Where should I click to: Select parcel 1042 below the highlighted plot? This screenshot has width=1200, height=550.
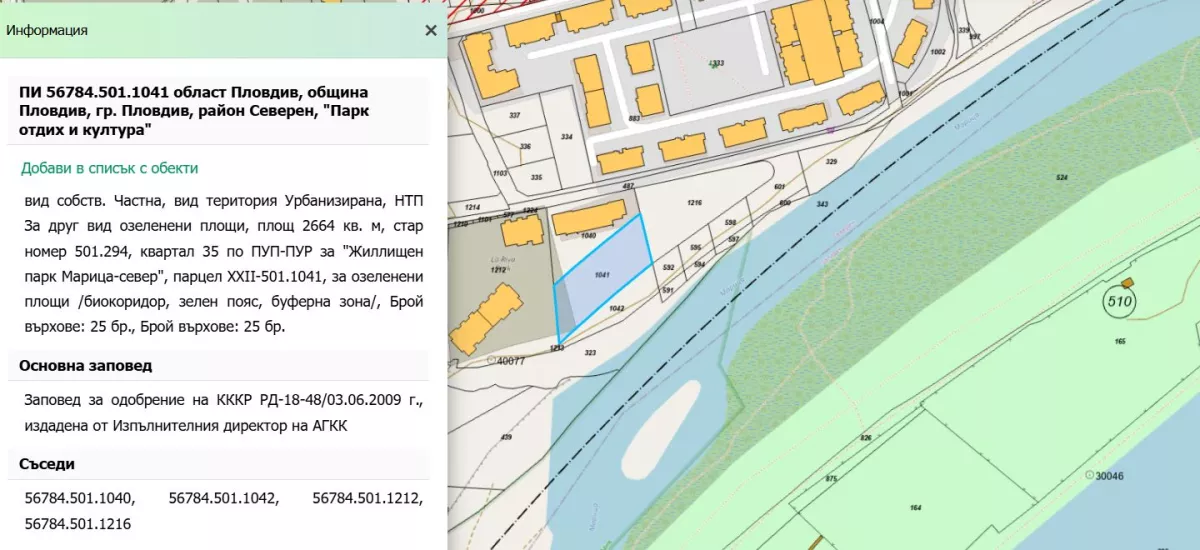coord(616,309)
